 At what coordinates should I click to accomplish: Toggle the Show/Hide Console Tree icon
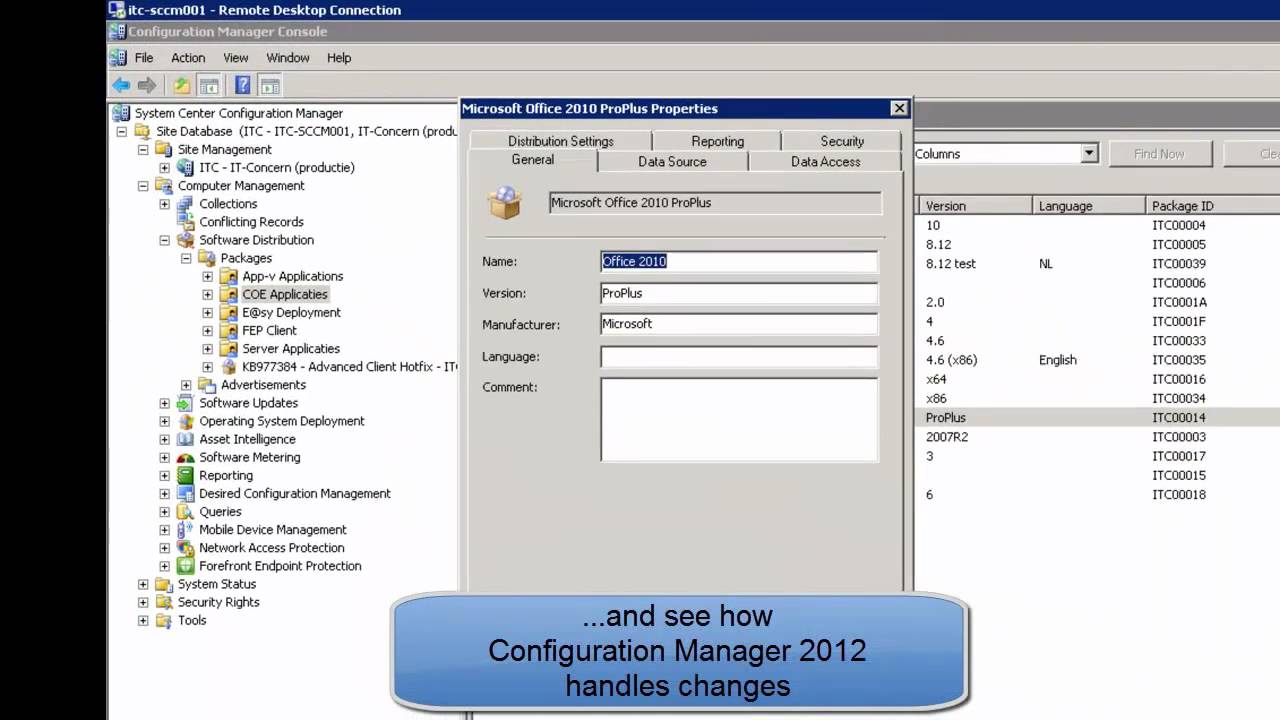point(209,85)
